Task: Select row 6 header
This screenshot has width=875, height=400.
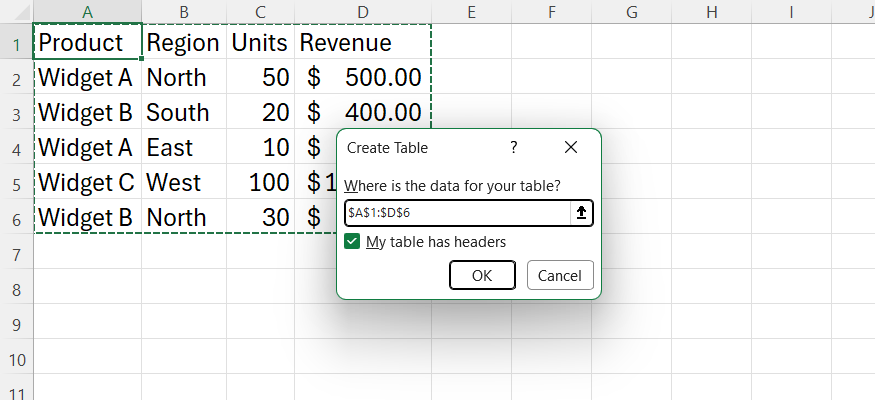Action: [17, 218]
